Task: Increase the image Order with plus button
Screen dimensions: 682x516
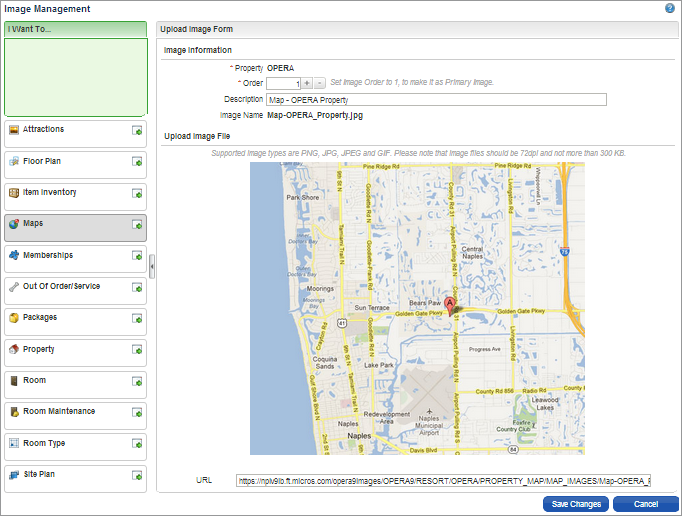Action: 307,83
